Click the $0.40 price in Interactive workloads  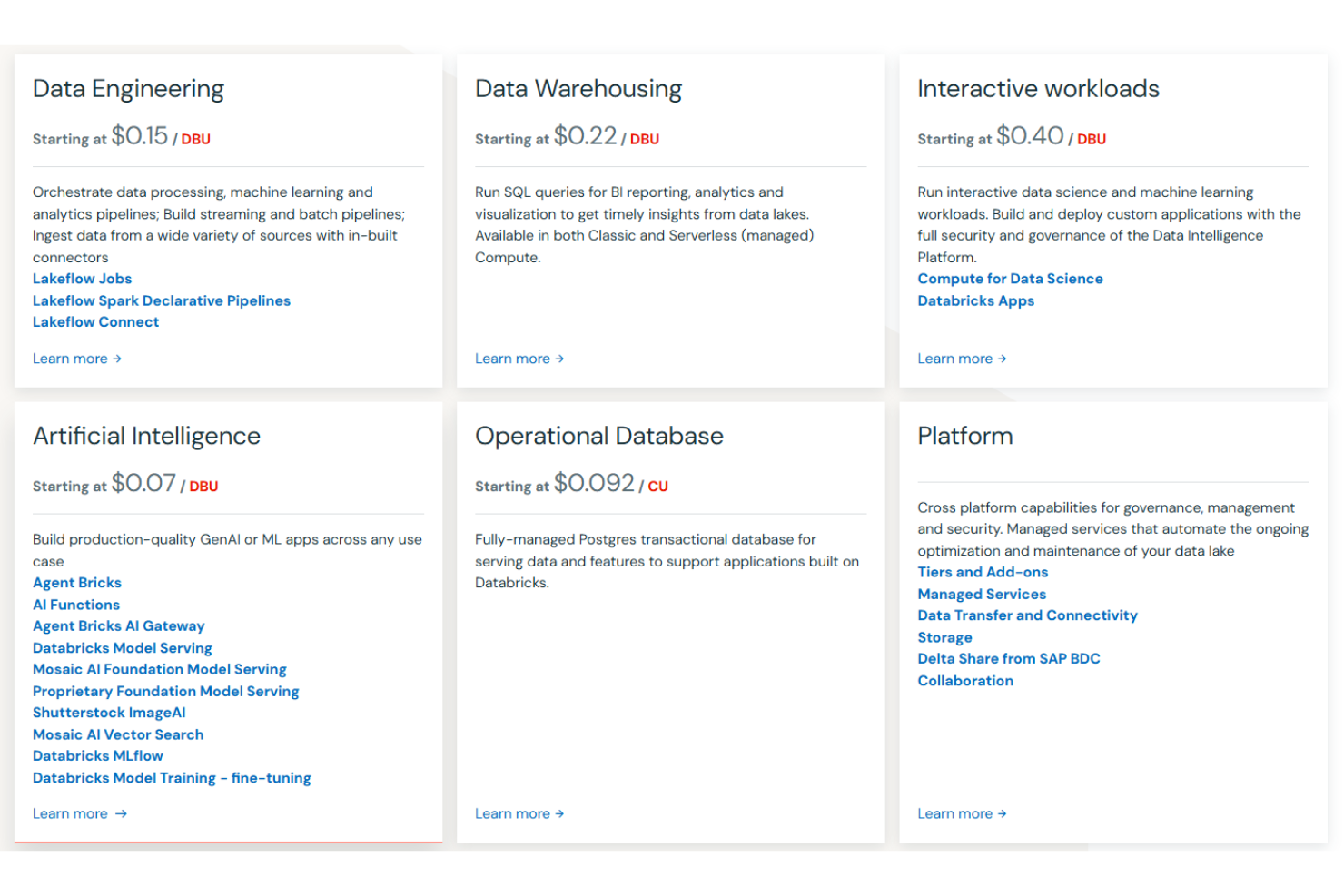point(1030,136)
